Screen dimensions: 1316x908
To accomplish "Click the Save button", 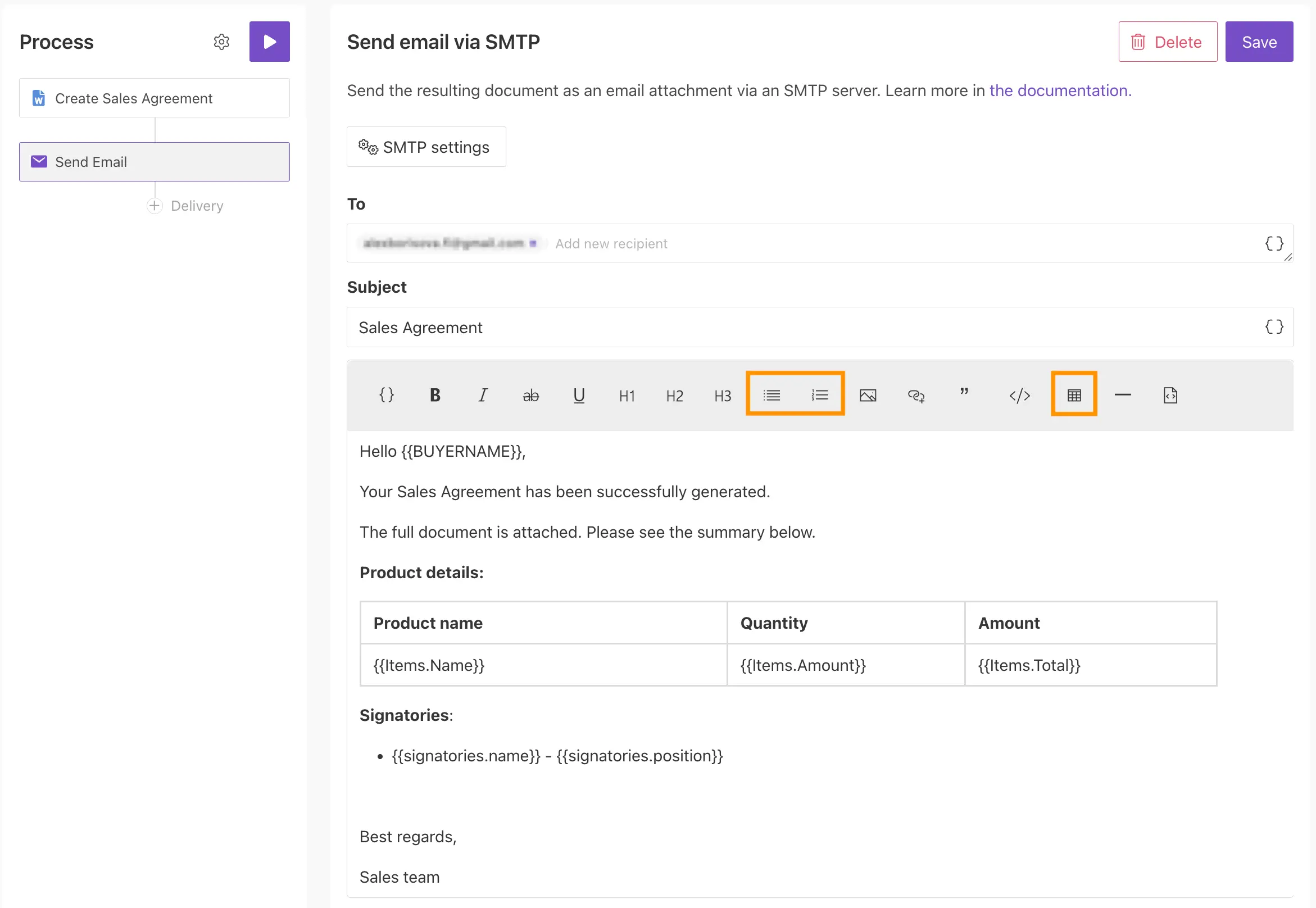I will [1259, 42].
